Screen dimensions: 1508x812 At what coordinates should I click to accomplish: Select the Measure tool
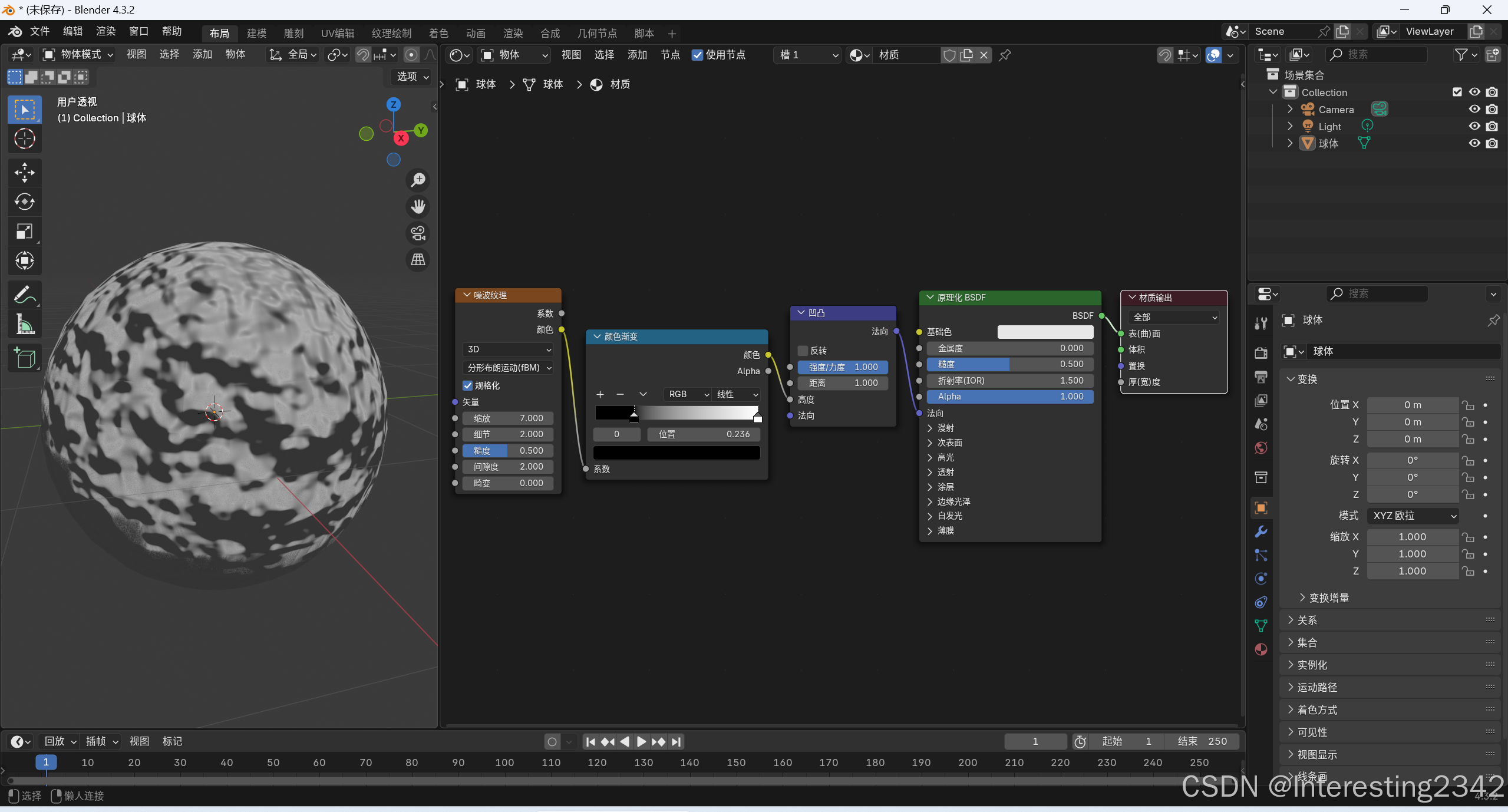point(24,324)
